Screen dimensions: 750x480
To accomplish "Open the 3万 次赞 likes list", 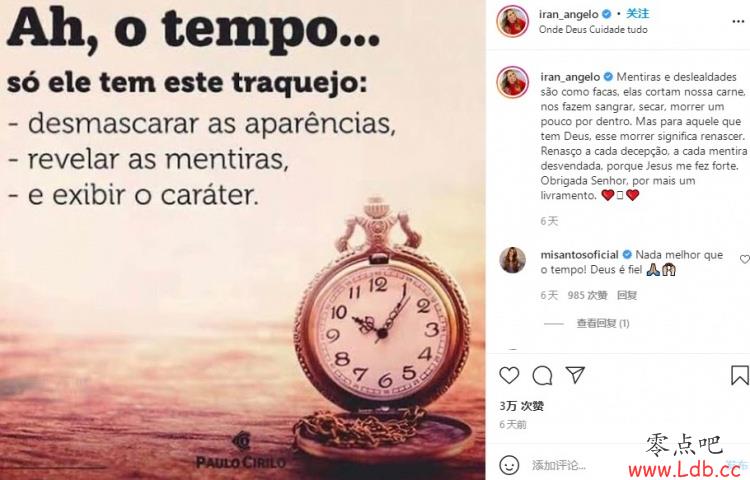I will pyautogui.click(x=521, y=406).
